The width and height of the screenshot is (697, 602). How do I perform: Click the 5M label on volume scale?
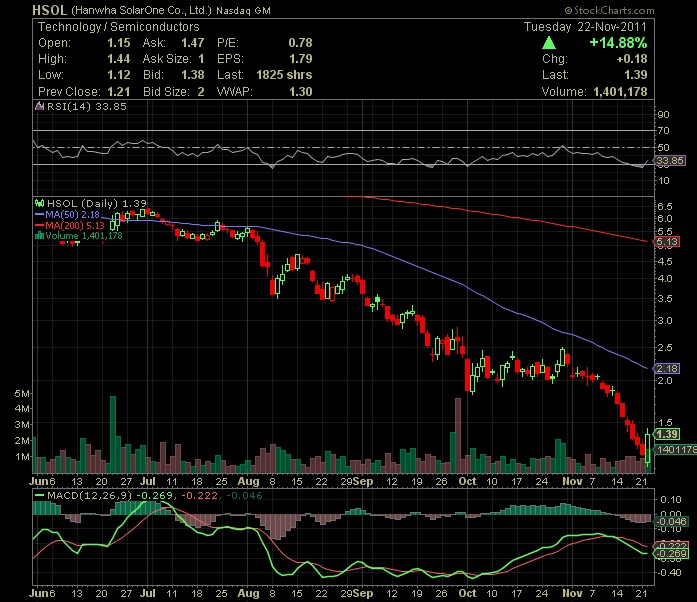[x=22, y=393]
